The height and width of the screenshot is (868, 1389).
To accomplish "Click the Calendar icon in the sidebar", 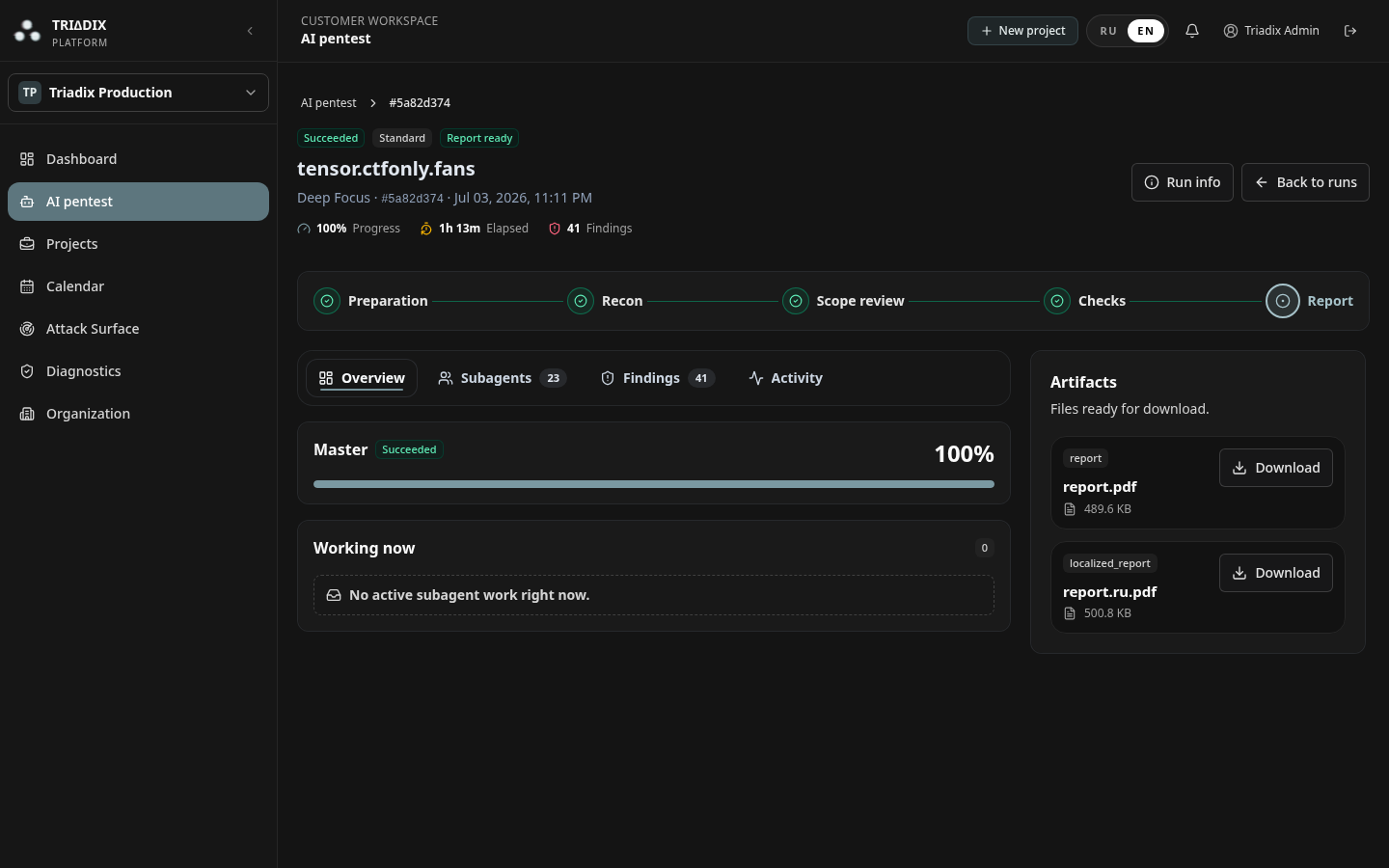I will [x=27, y=286].
